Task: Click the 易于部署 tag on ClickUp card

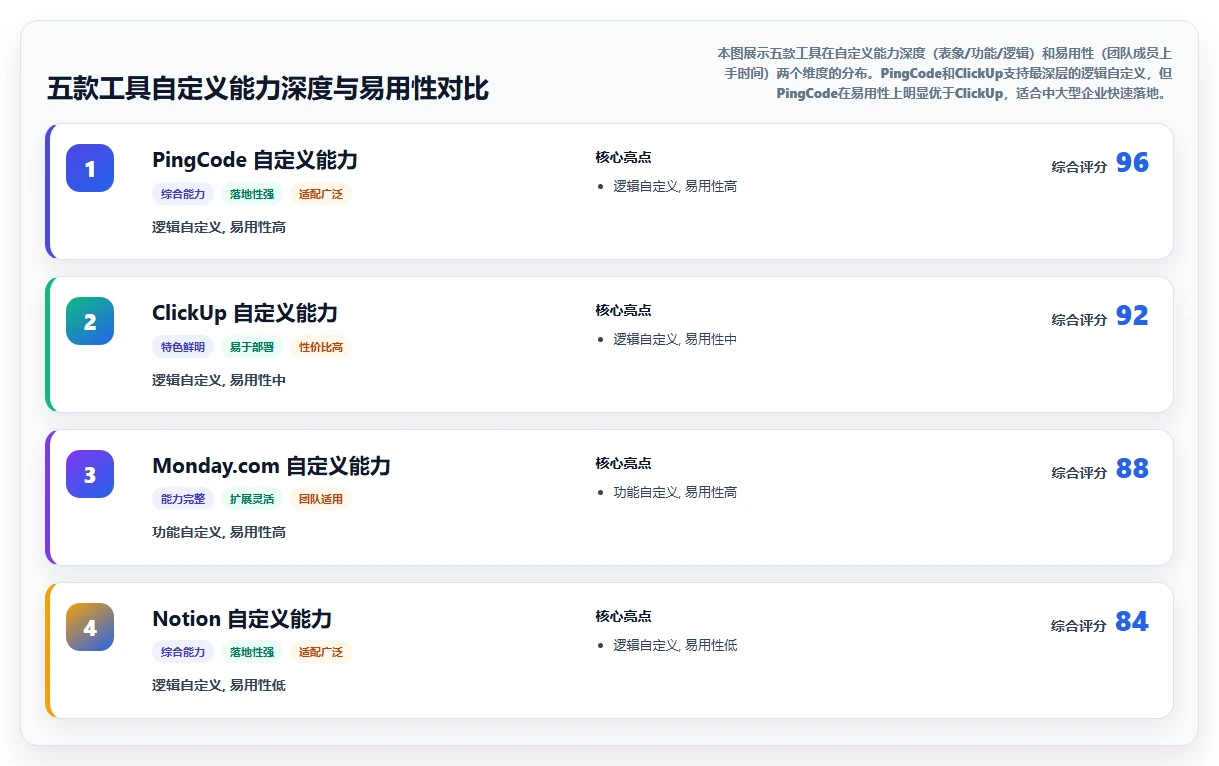Action: click(252, 347)
